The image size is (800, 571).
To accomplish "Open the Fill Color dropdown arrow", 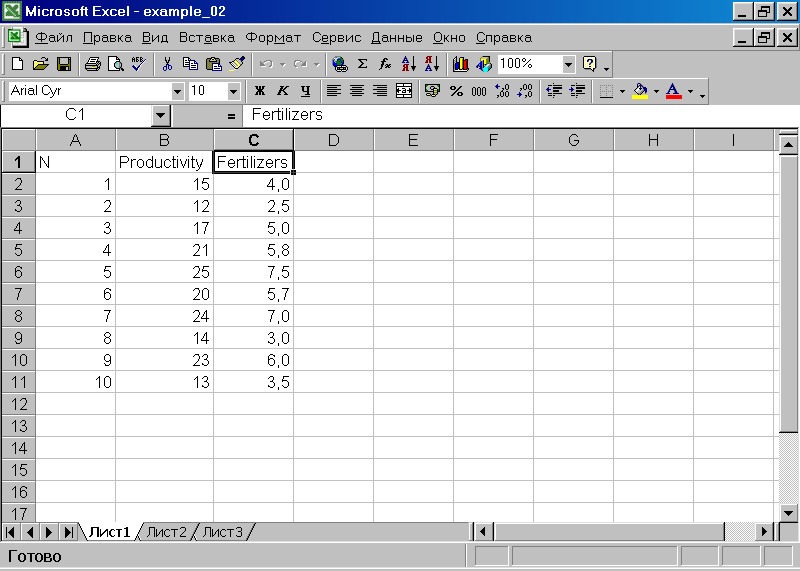I will click(x=656, y=91).
